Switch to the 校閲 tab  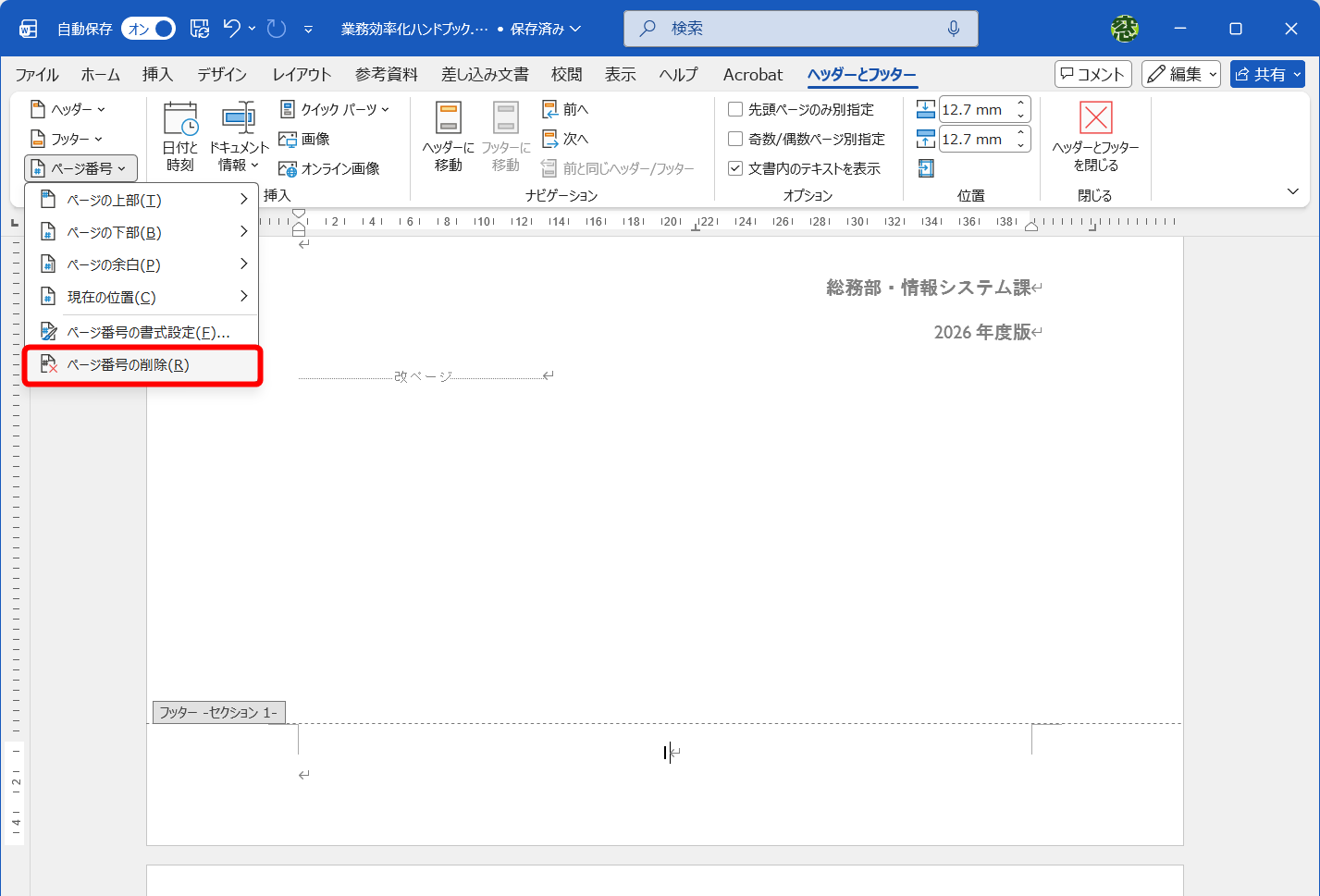point(567,75)
